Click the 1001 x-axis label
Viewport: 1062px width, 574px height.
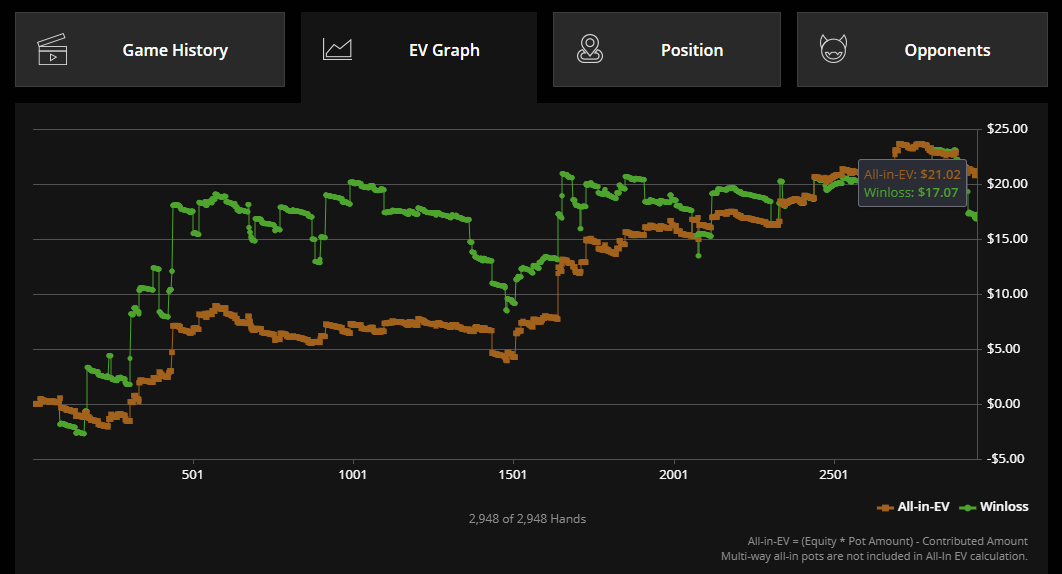pyautogui.click(x=353, y=475)
